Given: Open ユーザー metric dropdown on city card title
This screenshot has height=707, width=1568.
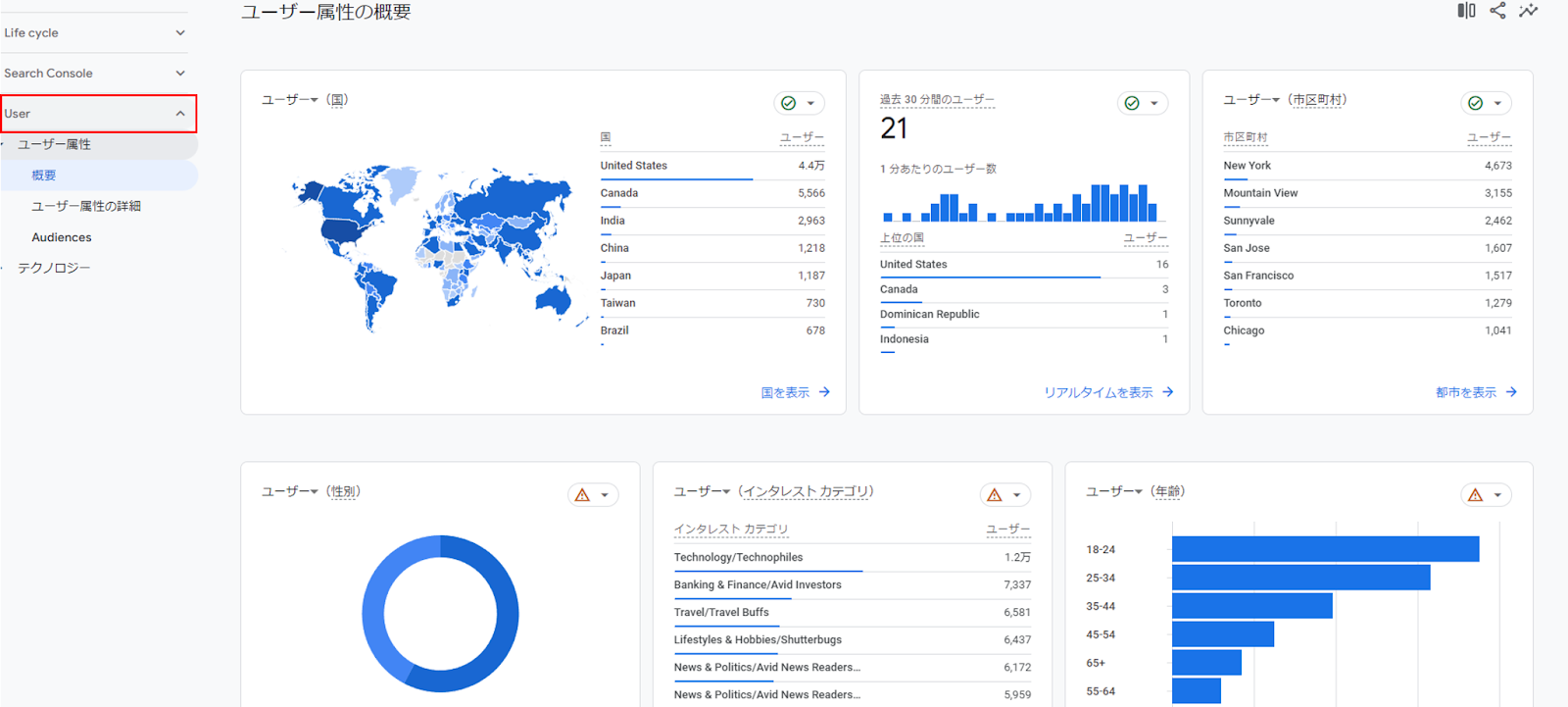Looking at the screenshot, I should (x=1251, y=100).
